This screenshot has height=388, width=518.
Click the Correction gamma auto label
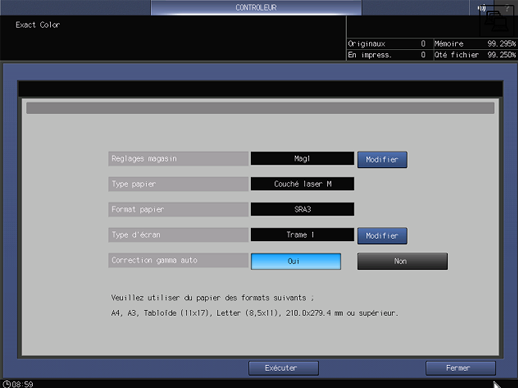[178, 260]
